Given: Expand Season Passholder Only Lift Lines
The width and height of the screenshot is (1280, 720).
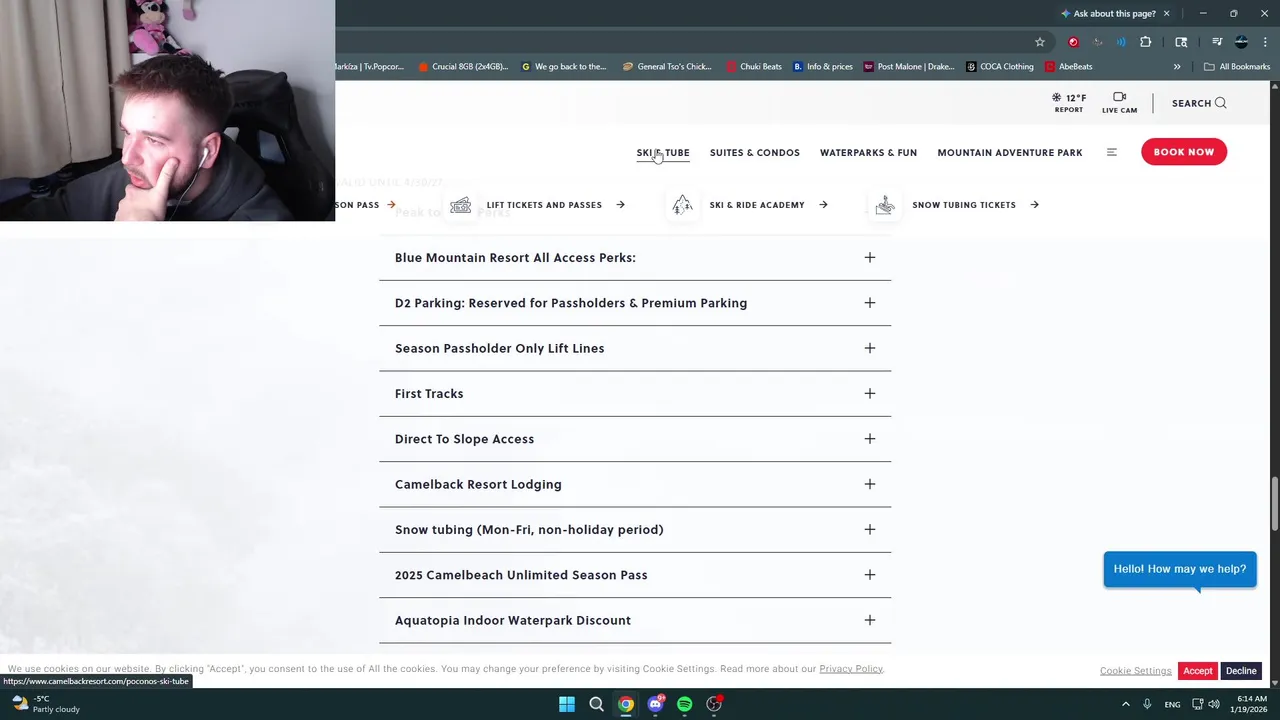Looking at the screenshot, I should pyautogui.click(x=635, y=348).
